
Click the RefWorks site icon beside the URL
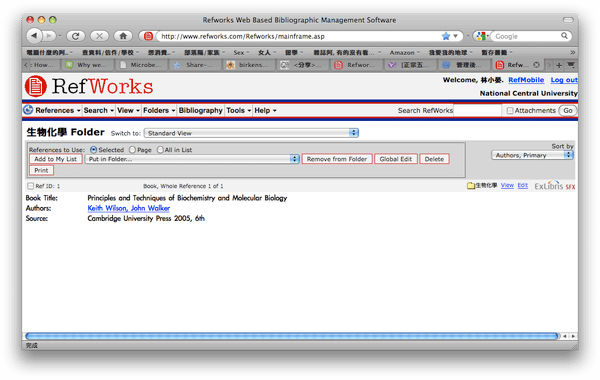pos(148,36)
